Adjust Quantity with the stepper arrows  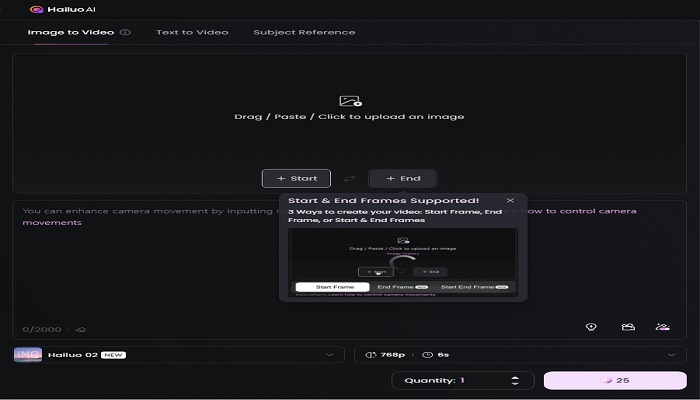(x=515, y=380)
